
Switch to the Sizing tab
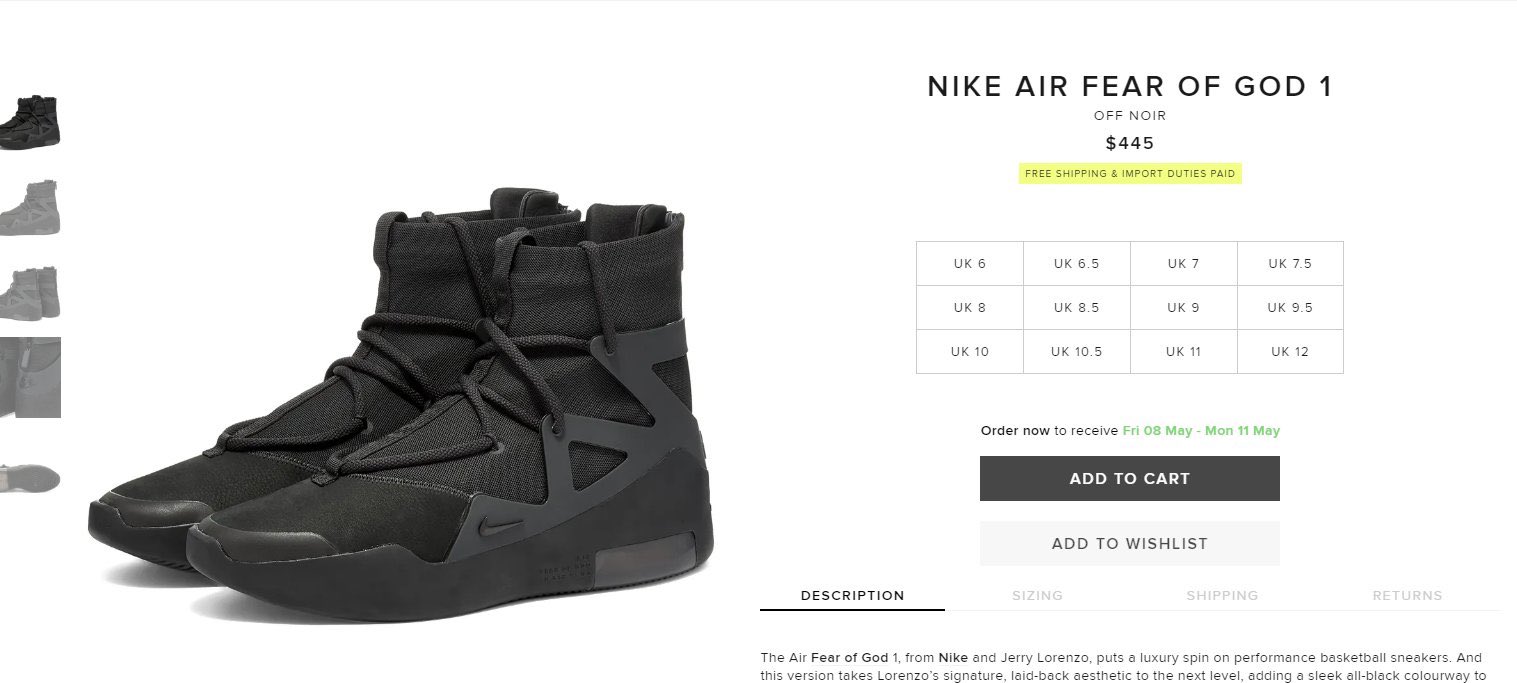(1037, 595)
